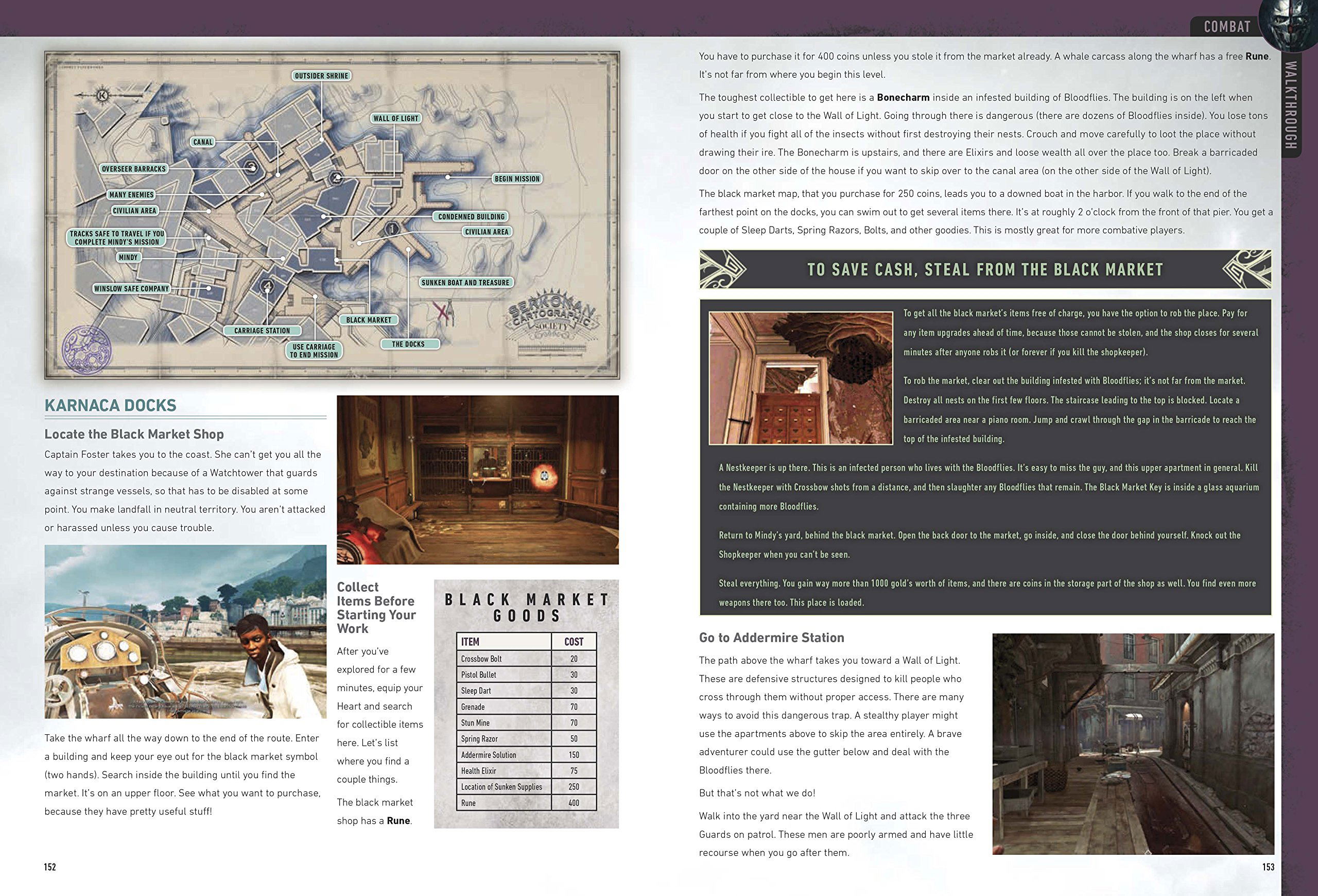1318x896 pixels.
Task: Click map marker number 1 on the docks
Action: pyautogui.click(x=392, y=229)
